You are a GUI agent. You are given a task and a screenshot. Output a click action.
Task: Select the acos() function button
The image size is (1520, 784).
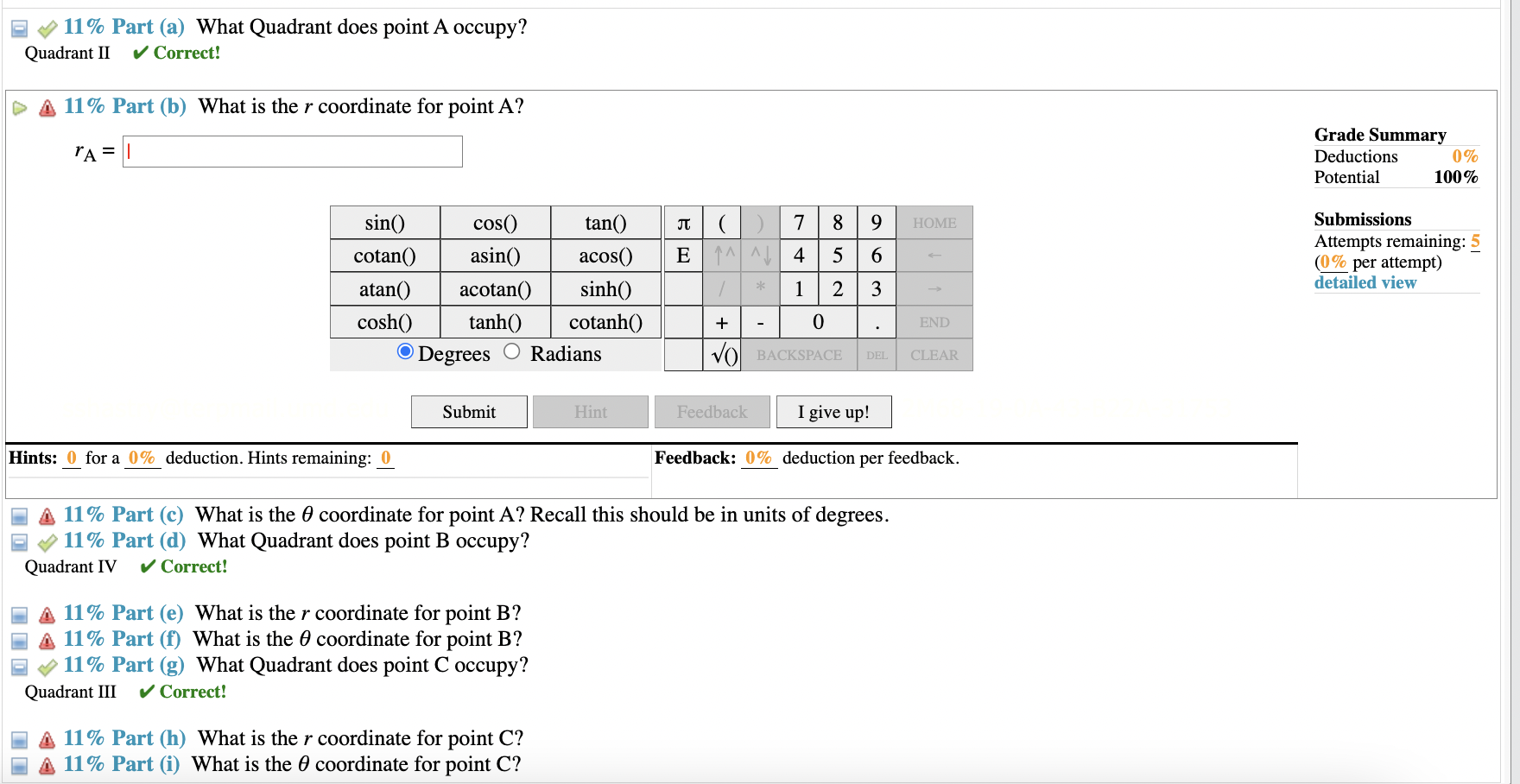(x=605, y=255)
